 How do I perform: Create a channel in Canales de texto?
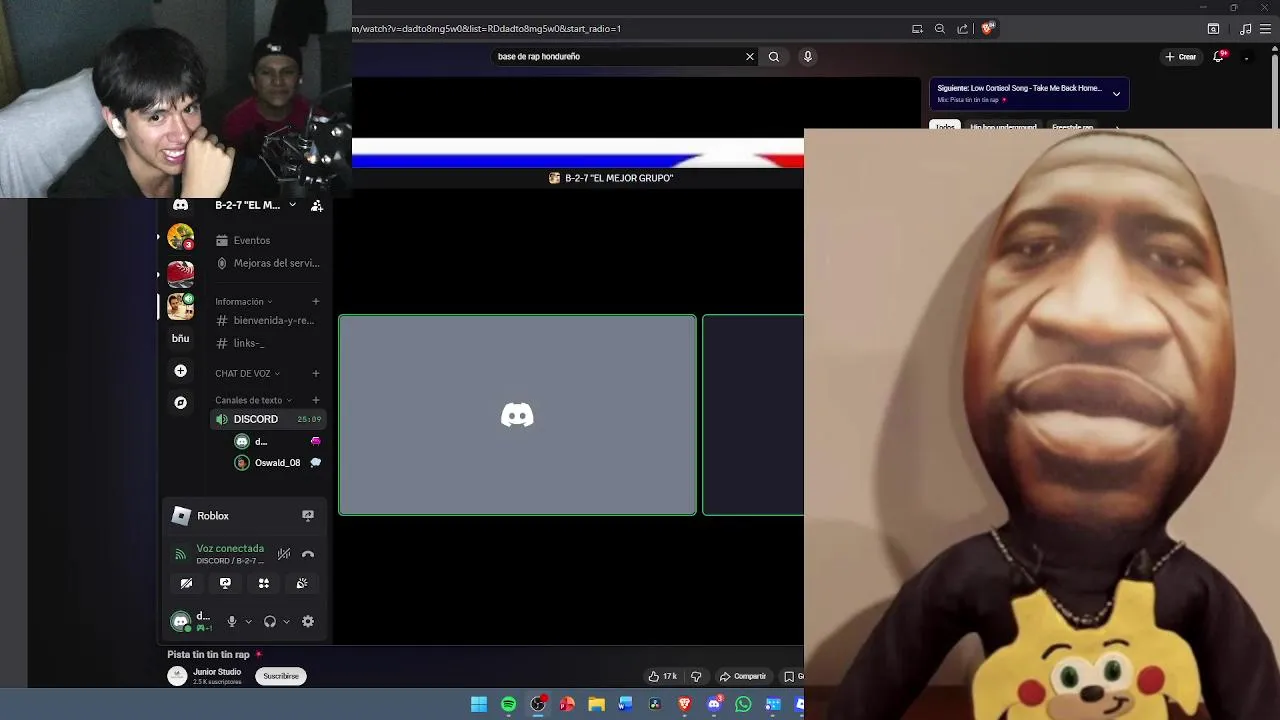coord(316,400)
